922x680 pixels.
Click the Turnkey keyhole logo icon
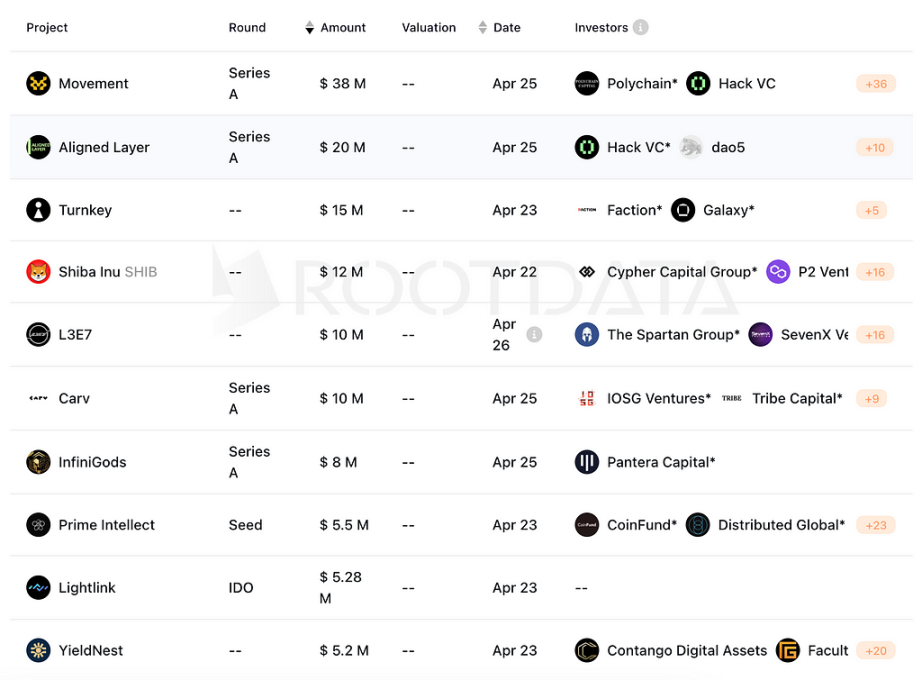pyautogui.click(x=38, y=210)
